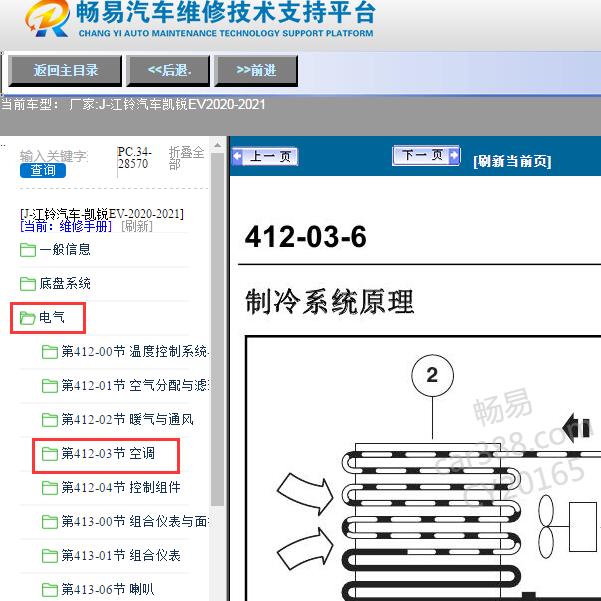
Task: Click folder icon beside 第413-00节
Action: click(49, 522)
